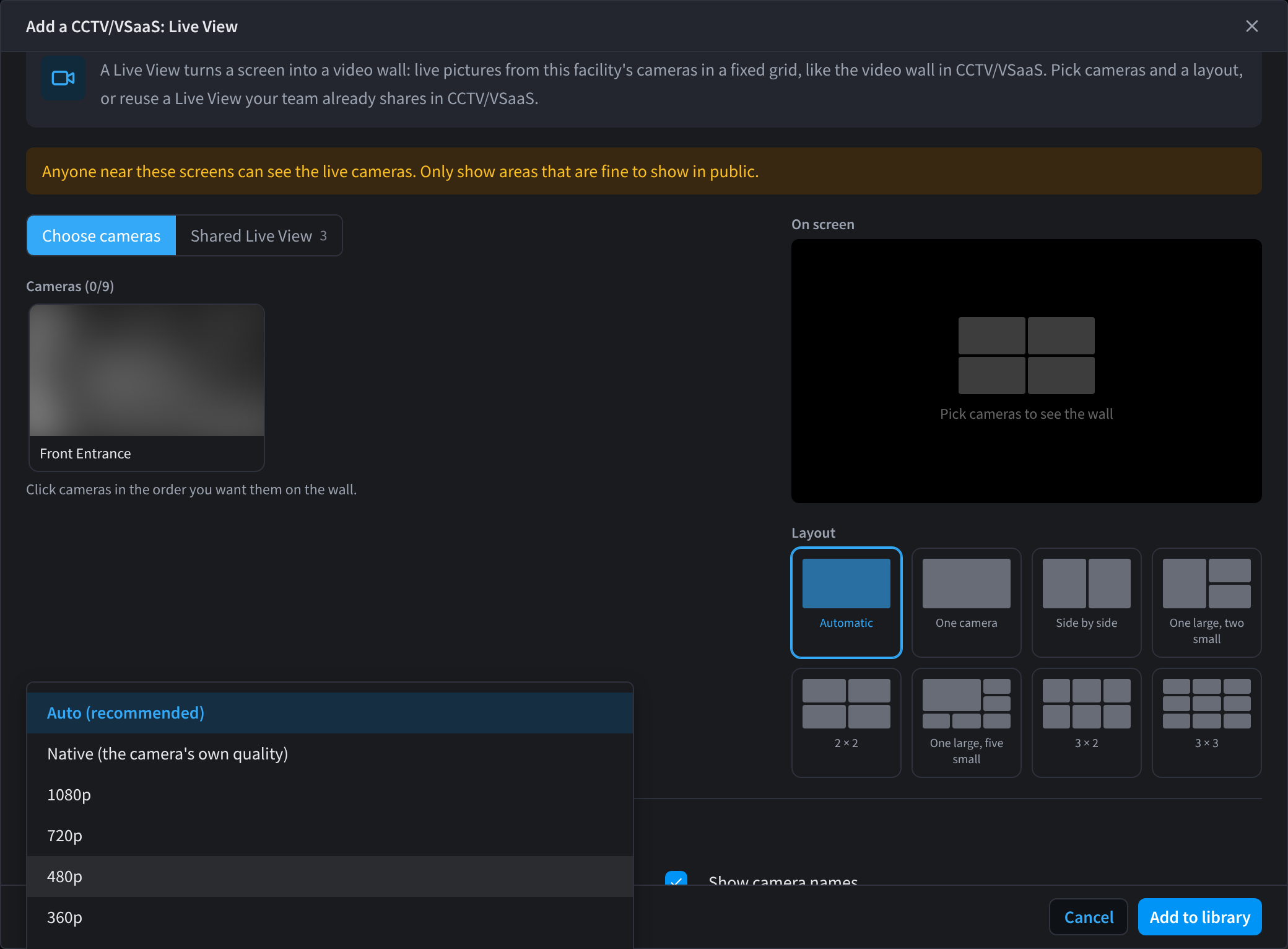Click the On screen wall preview
The image size is (1288, 949).
pos(1026,371)
